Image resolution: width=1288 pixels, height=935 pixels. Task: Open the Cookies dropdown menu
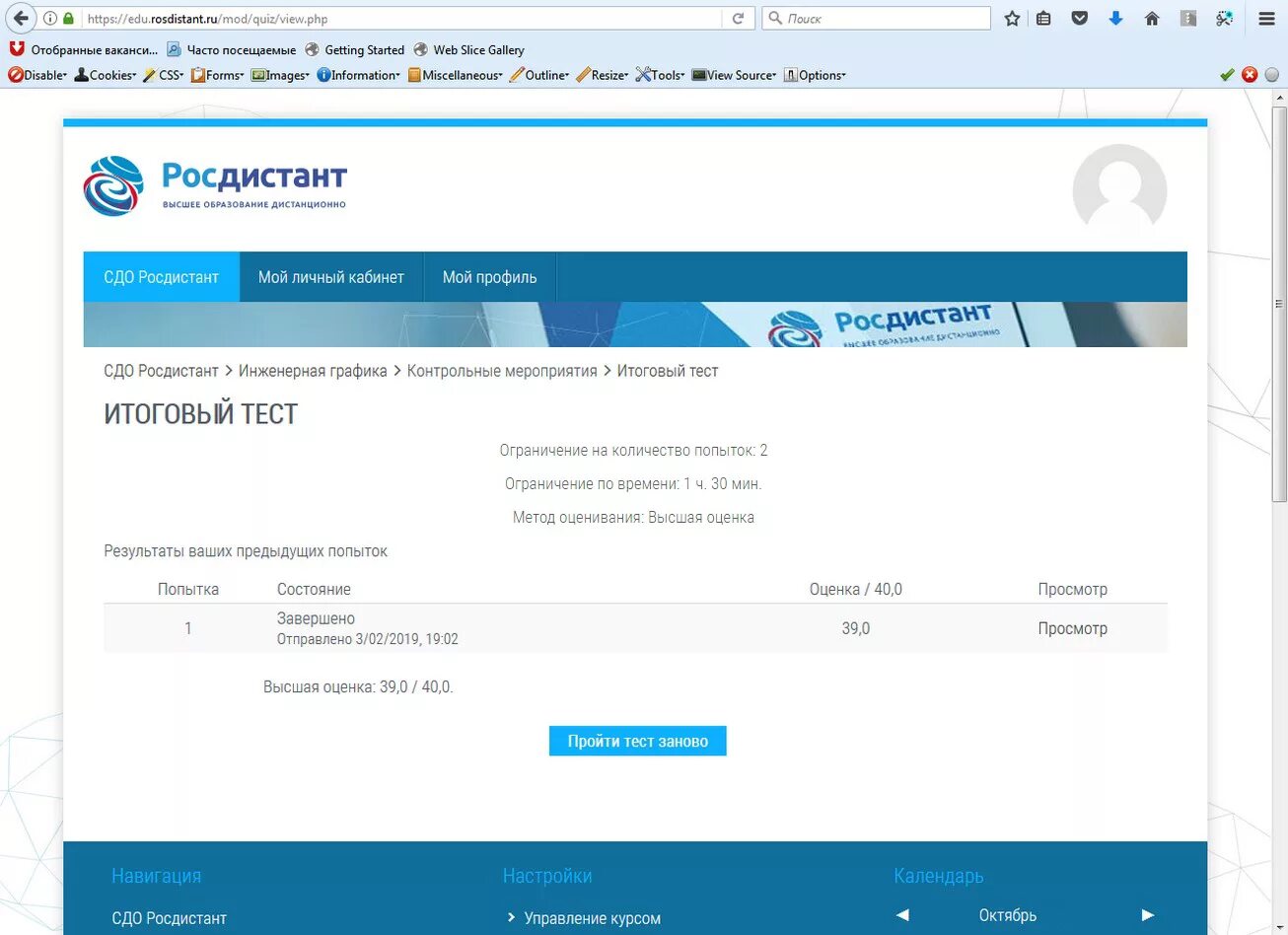(106, 75)
